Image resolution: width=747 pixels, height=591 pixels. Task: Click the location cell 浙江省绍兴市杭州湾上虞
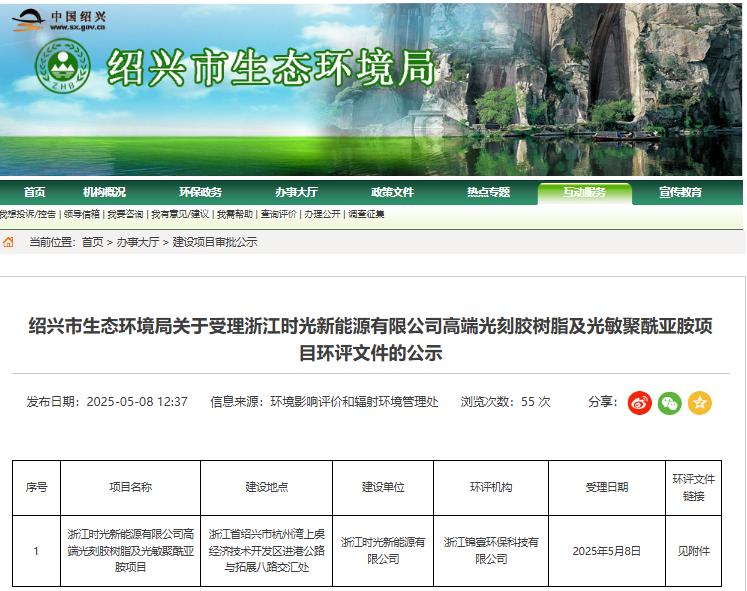[267, 551]
